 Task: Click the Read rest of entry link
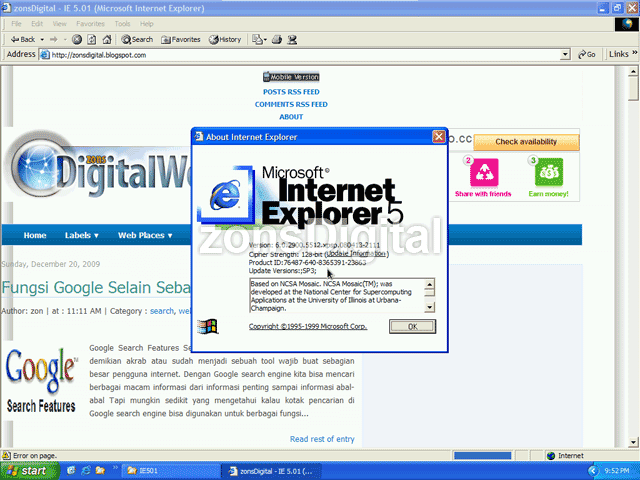[x=322, y=439]
